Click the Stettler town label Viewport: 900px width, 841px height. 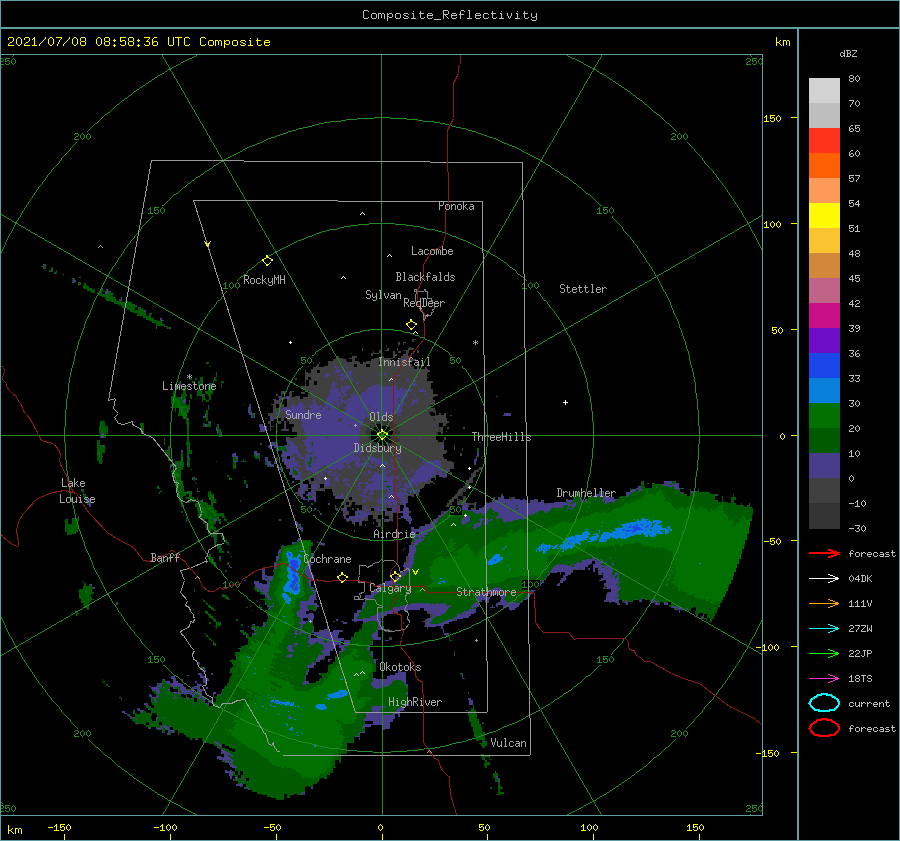click(x=583, y=289)
